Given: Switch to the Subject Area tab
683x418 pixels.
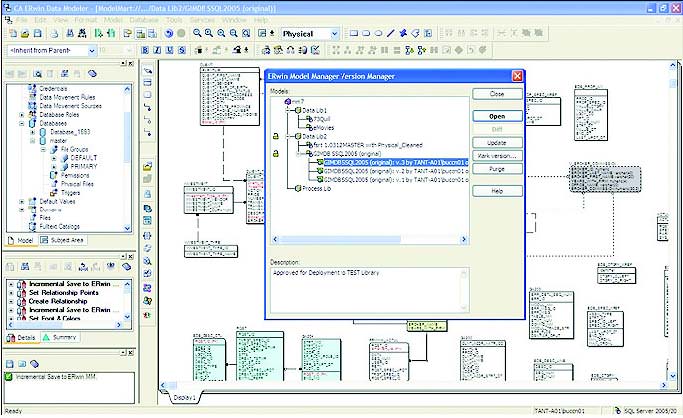Looking at the screenshot, I should pyautogui.click(x=62, y=240).
